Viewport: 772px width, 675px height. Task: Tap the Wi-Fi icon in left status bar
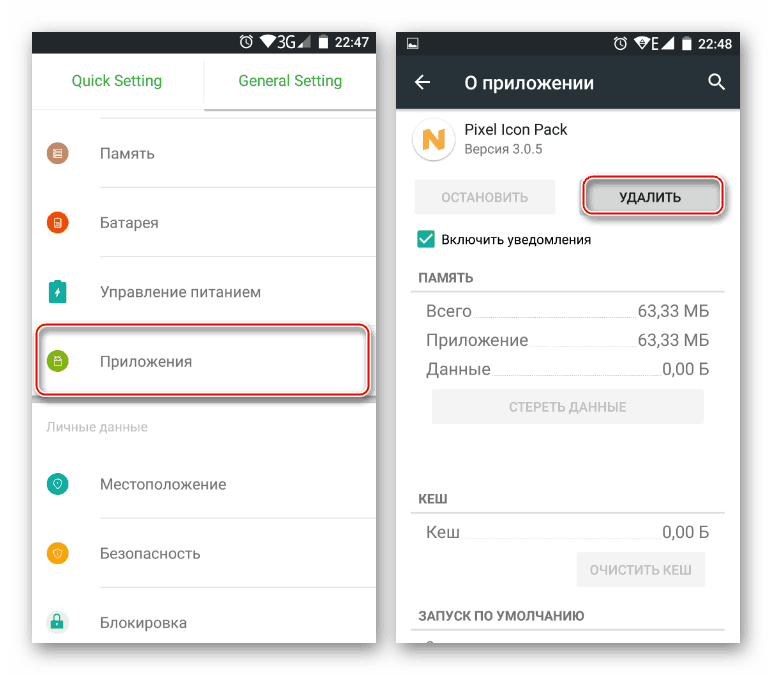tap(268, 41)
